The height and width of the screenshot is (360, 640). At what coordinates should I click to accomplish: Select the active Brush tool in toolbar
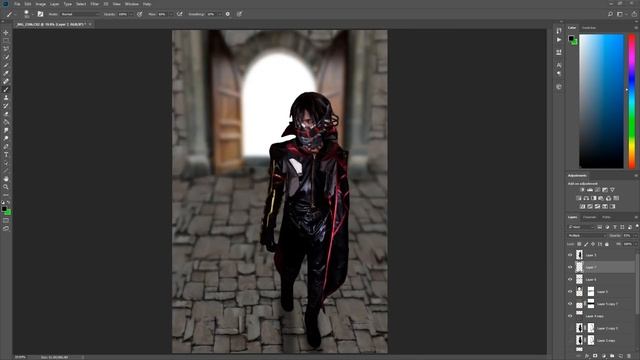(6, 90)
